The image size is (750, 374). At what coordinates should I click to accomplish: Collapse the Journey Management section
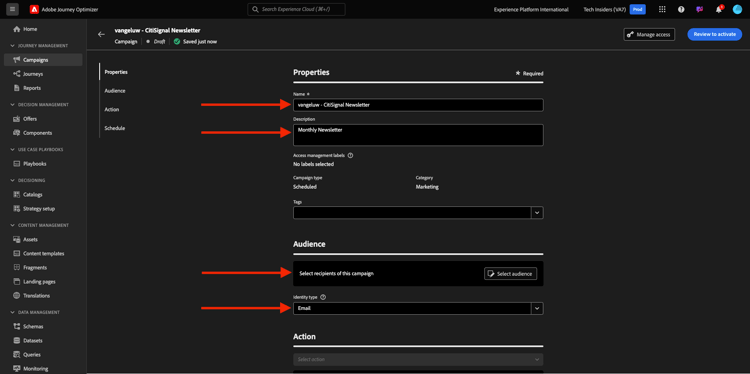coord(13,46)
